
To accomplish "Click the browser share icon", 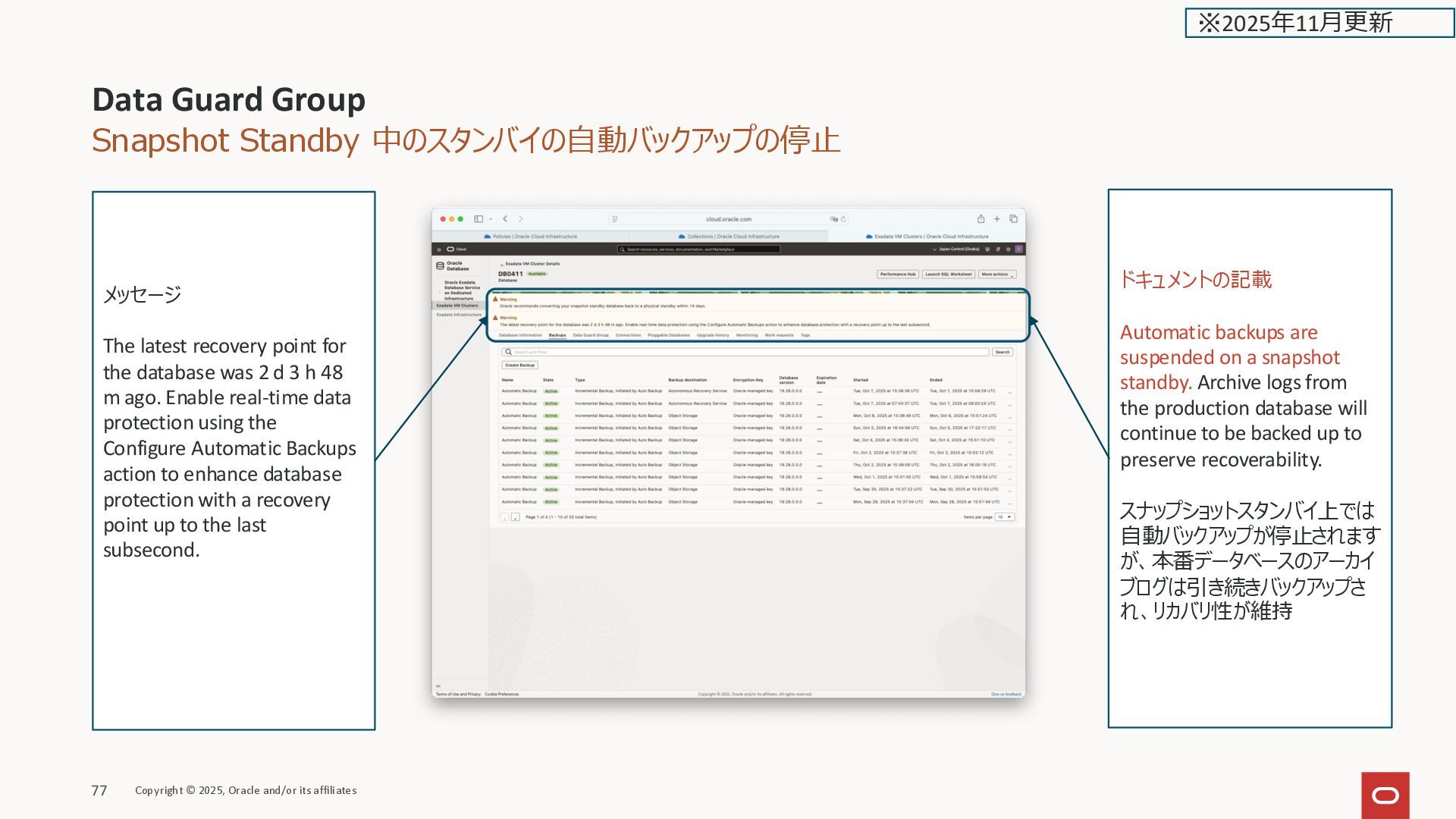I will click(x=981, y=219).
